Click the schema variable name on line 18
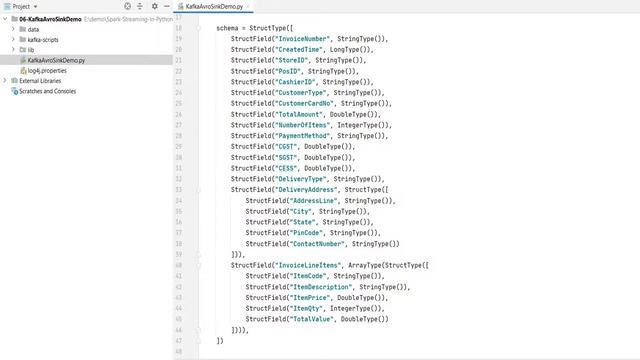This screenshot has width=640, height=360. 227,28
